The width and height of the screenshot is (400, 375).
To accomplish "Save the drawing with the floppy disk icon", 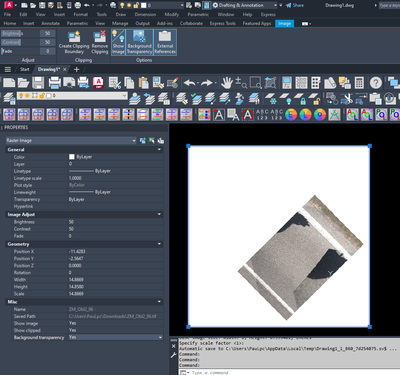I will pyautogui.click(x=38, y=83).
